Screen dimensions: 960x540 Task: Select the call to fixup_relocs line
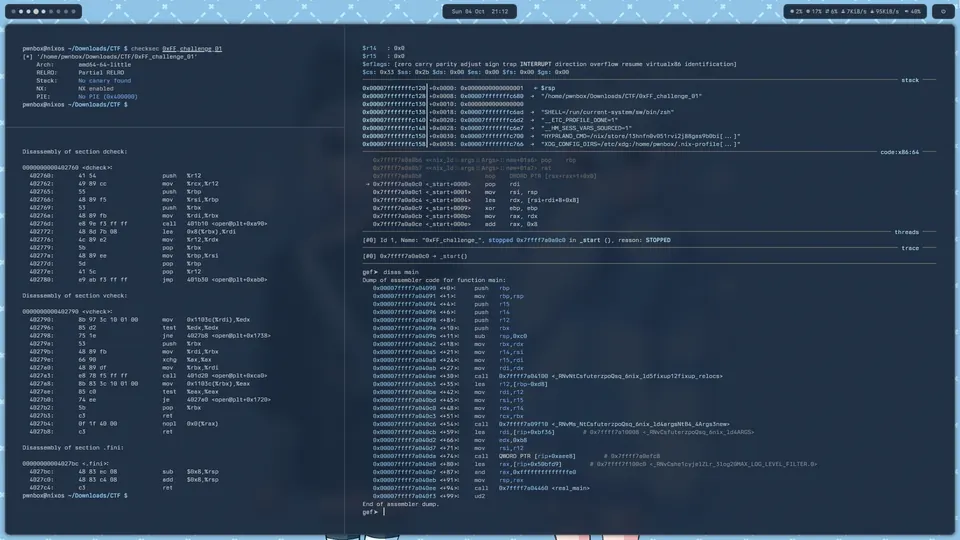547,376
